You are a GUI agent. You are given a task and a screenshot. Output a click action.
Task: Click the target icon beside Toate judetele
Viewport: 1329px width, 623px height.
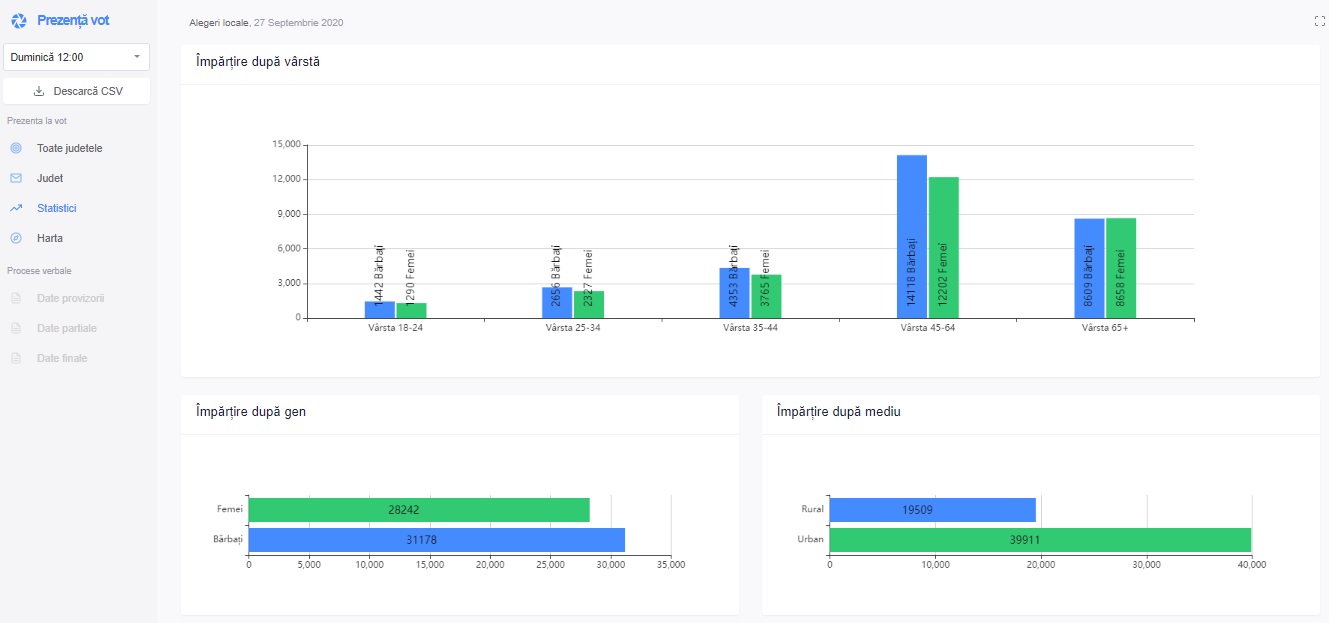(x=16, y=148)
